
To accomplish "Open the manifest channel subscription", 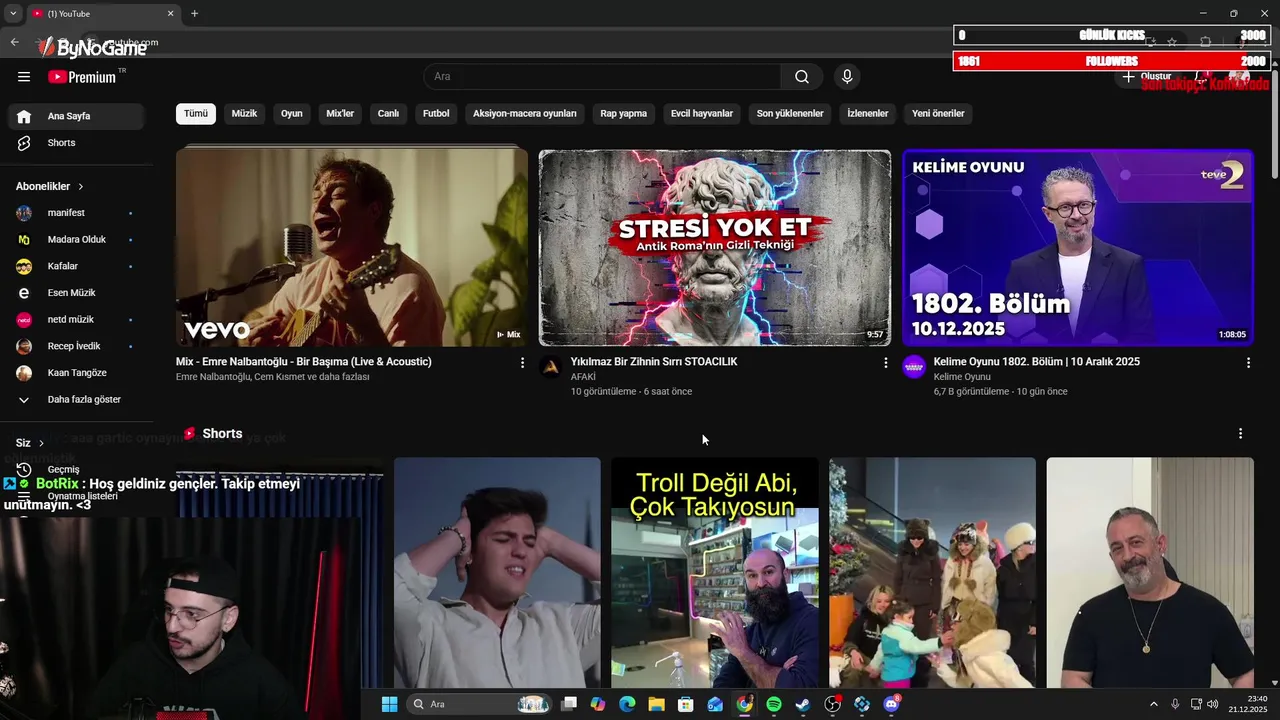I will point(76,213).
